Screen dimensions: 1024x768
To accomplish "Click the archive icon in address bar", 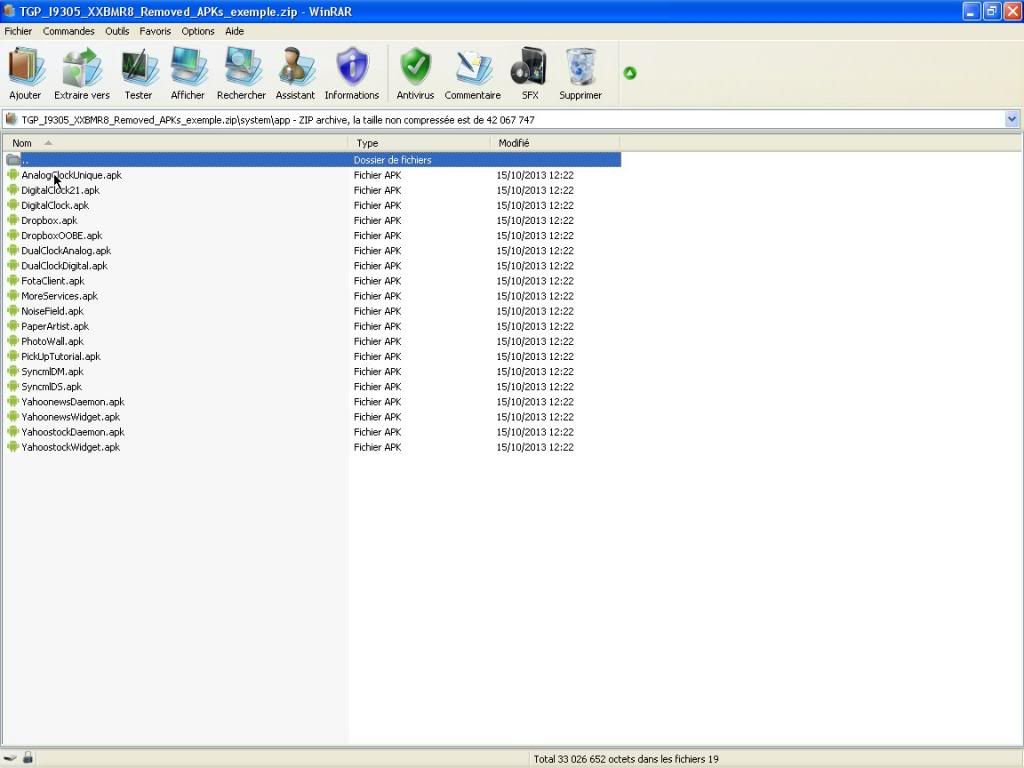I will pos(11,119).
